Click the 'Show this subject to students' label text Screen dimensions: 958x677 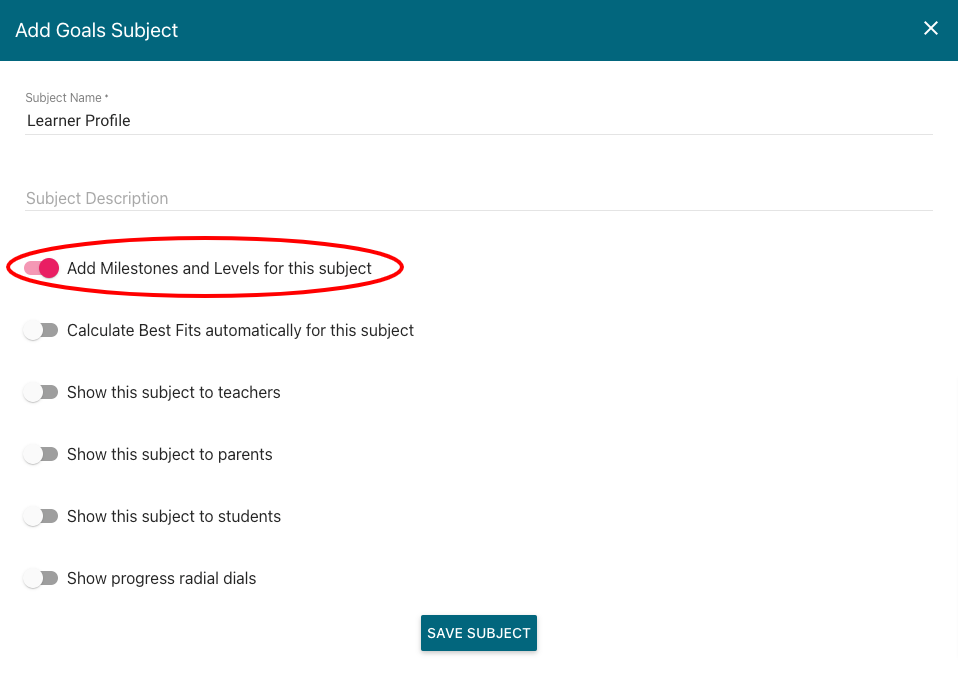(174, 516)
